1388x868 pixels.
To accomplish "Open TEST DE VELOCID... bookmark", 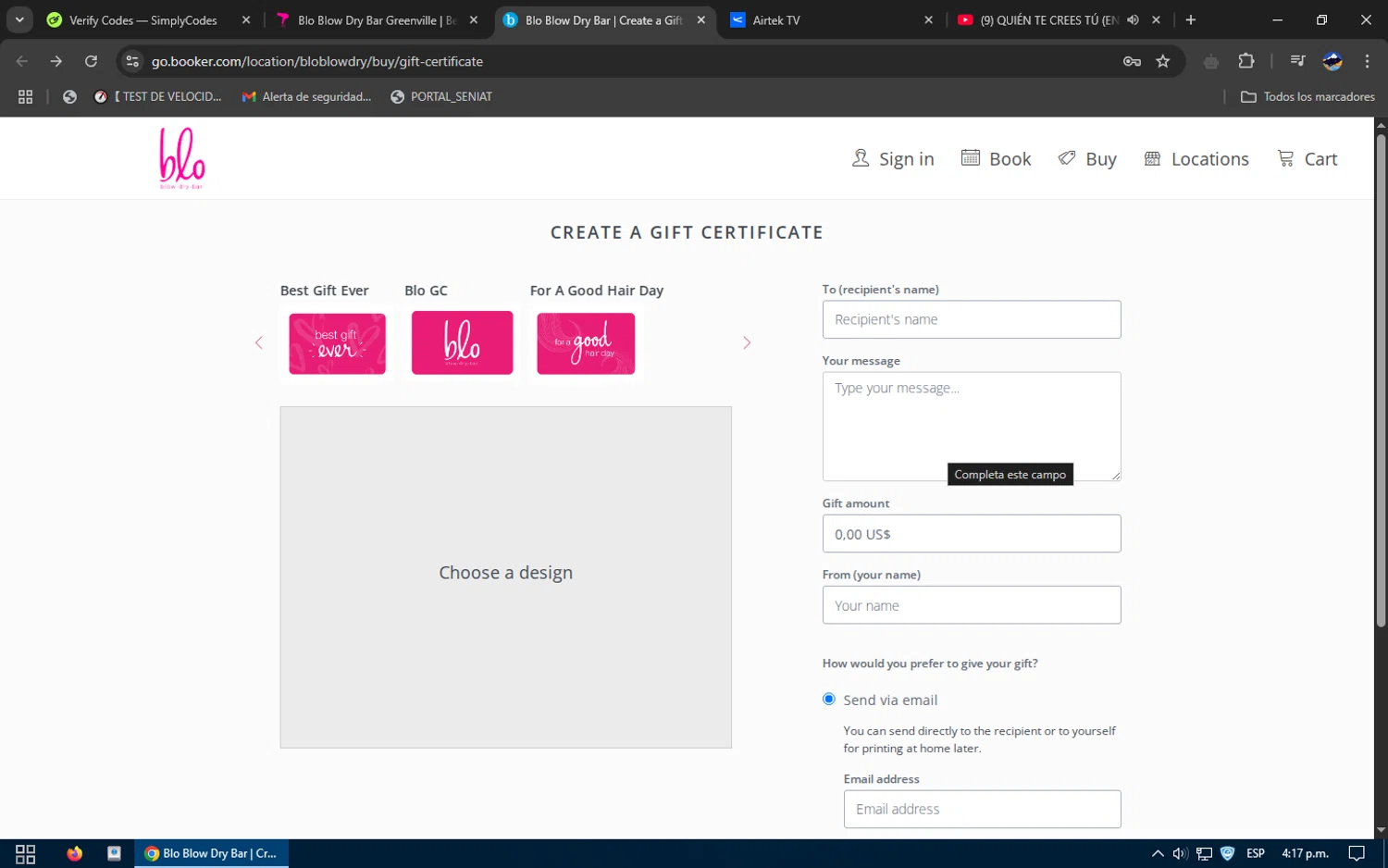I will point(158,96).
